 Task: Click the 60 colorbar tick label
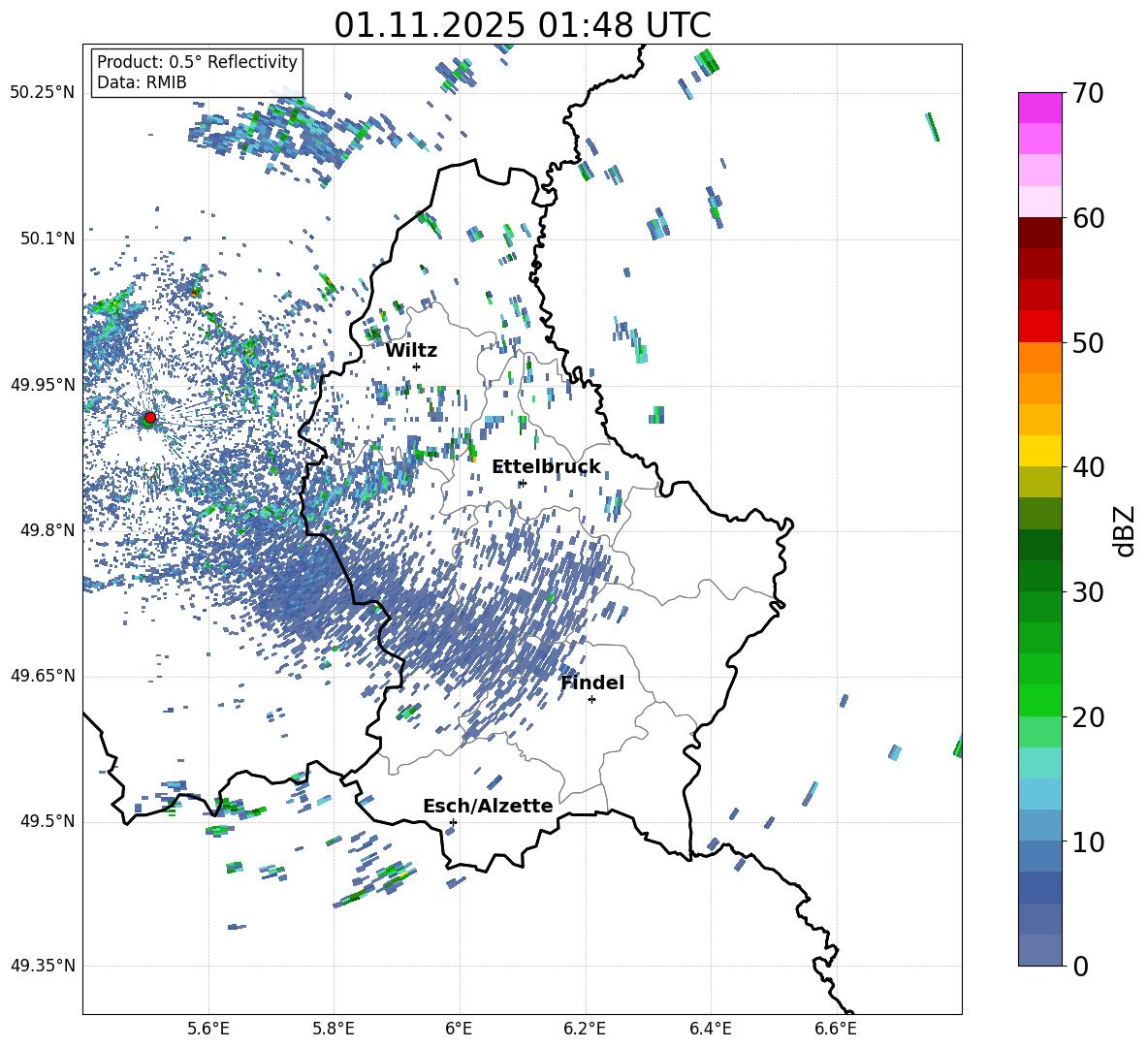(x=1088, y=218)
